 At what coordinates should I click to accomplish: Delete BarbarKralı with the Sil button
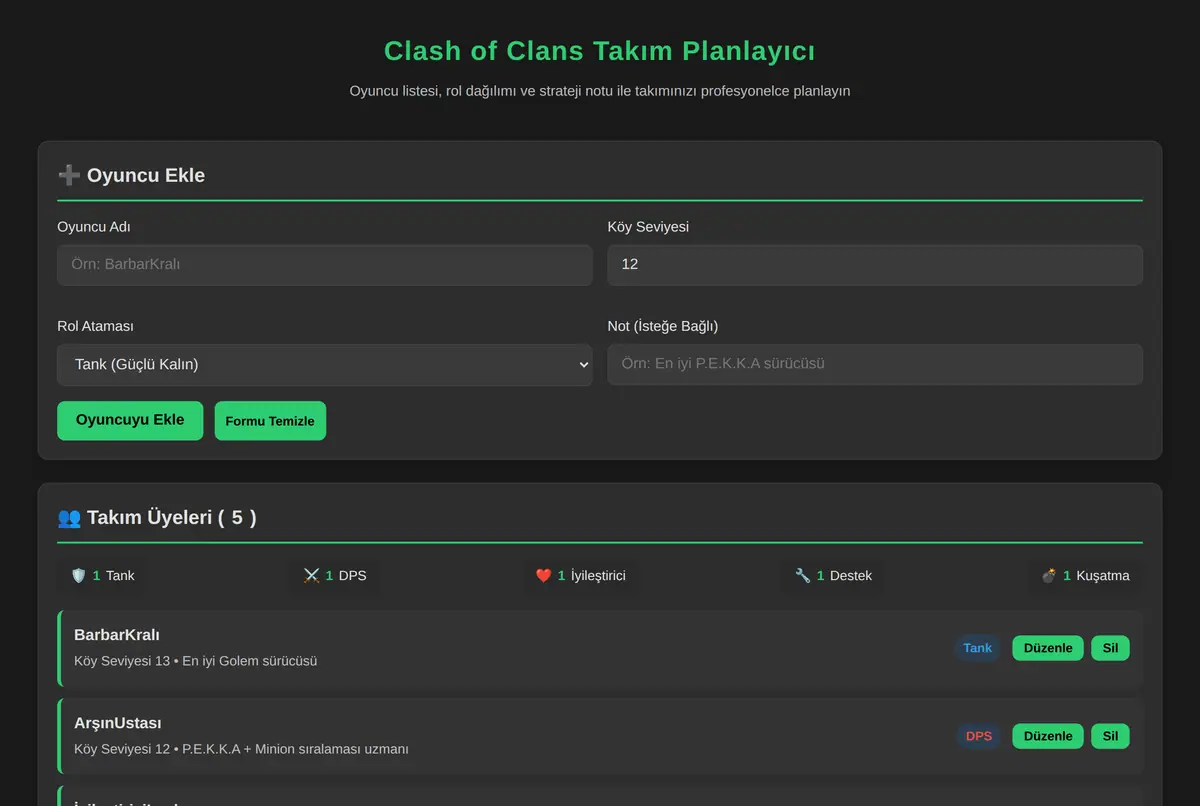[x=1110, y=648]
